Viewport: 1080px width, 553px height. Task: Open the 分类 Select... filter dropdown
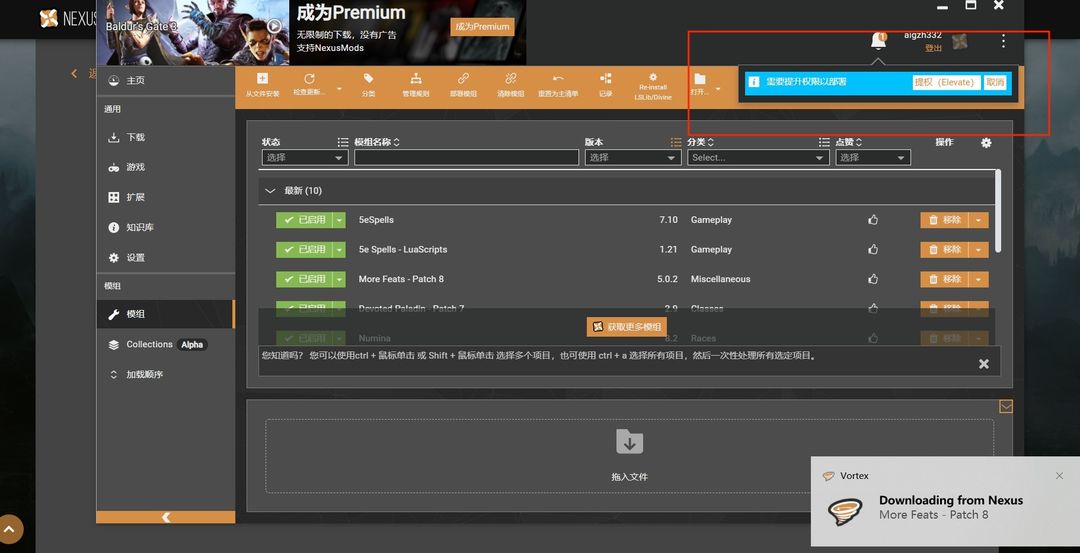pyautogui.click(x=758, y=158)
